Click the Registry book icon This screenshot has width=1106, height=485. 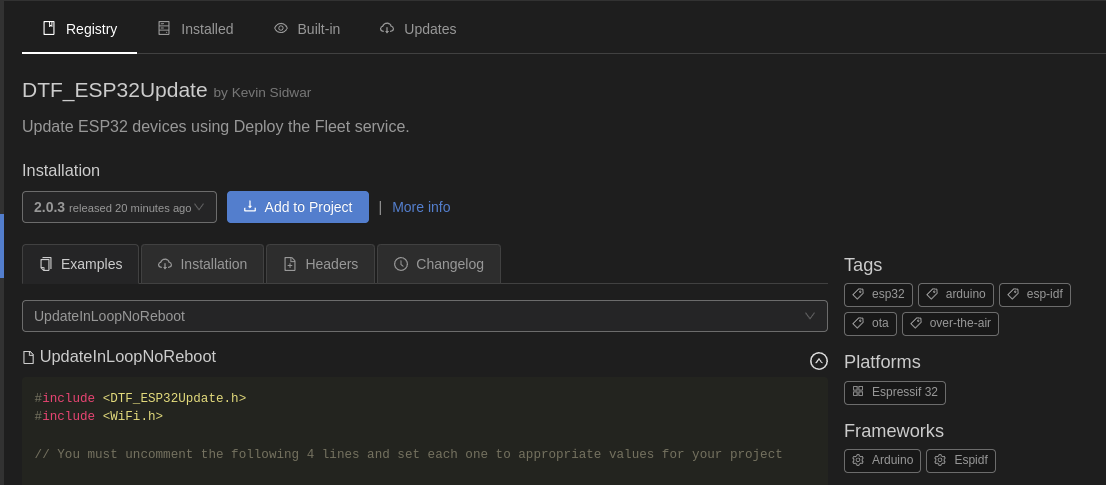point(49,28)
